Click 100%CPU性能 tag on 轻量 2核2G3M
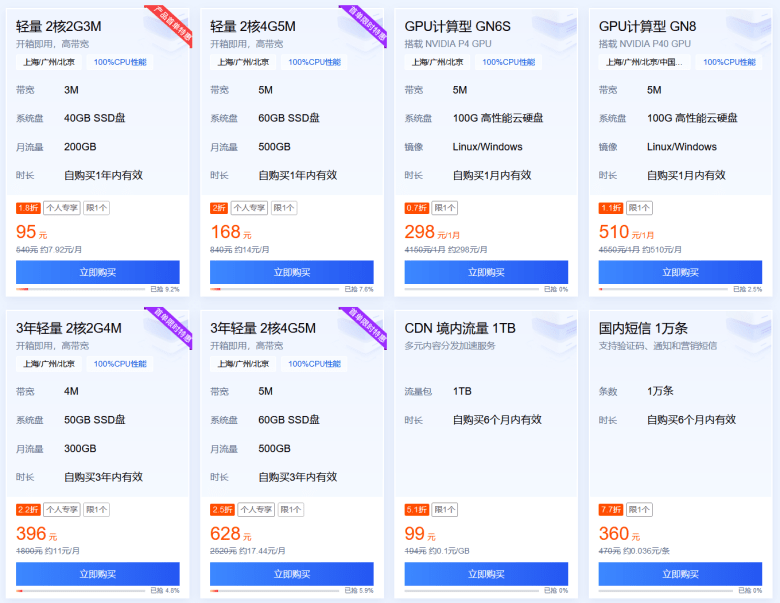Screen dimensions: 780x603 pyautogui.click(x=120, y=62)
